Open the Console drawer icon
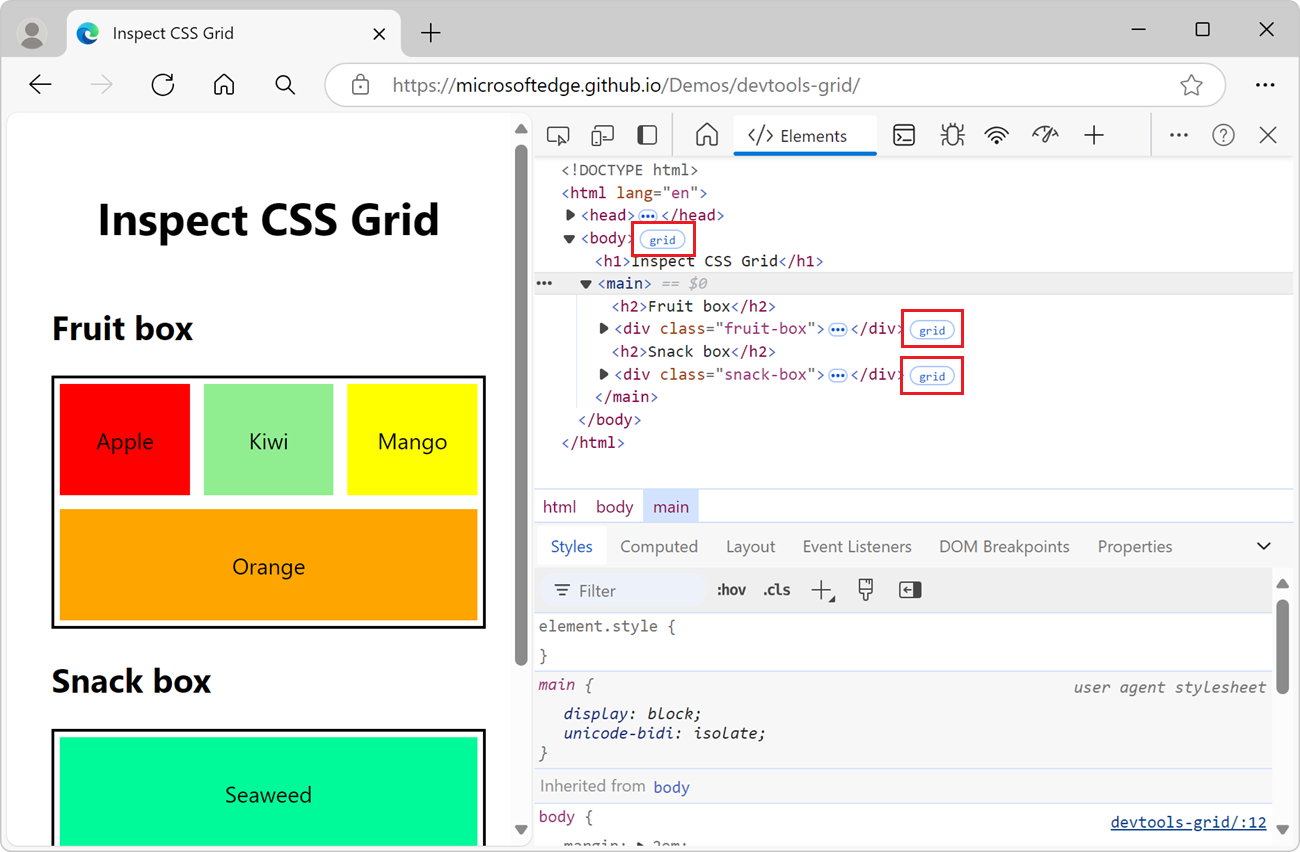 click(x=904, y=134)
